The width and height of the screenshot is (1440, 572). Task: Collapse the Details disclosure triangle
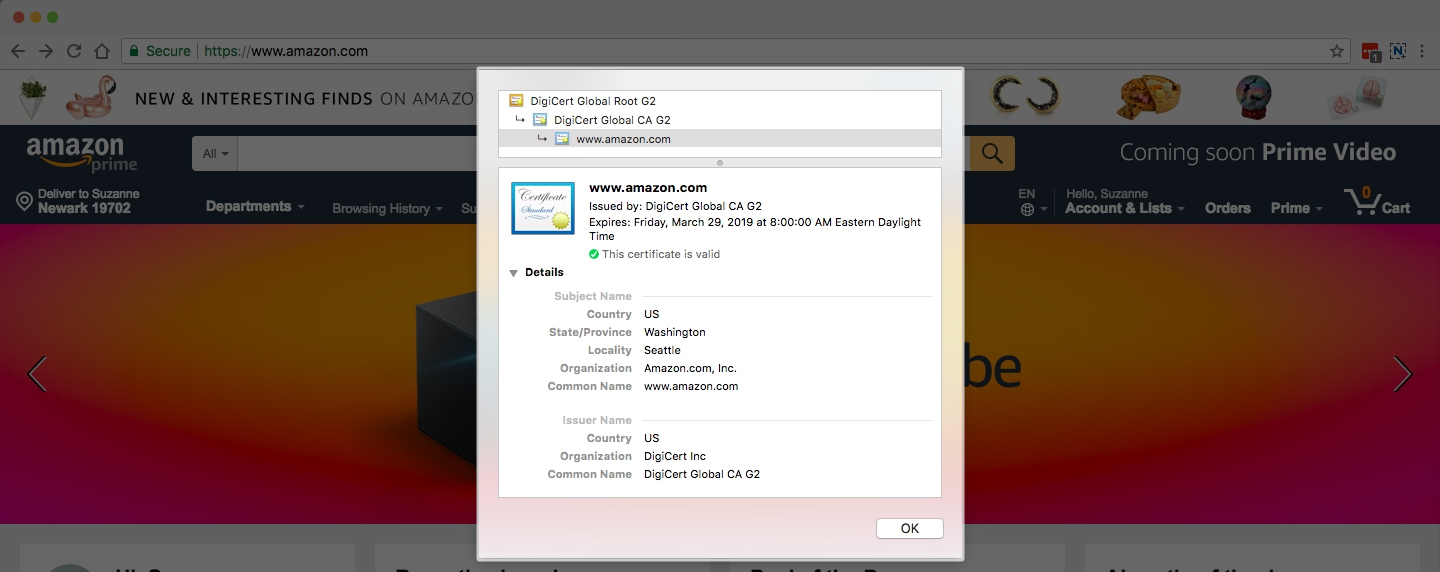tap(513, 273)
